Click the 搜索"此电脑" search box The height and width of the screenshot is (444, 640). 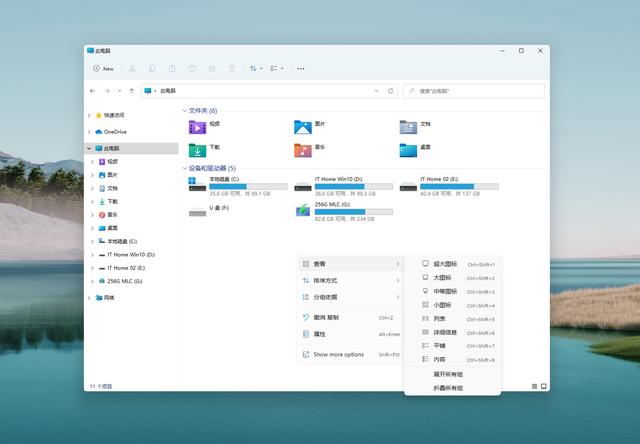[x=473, y=91]
